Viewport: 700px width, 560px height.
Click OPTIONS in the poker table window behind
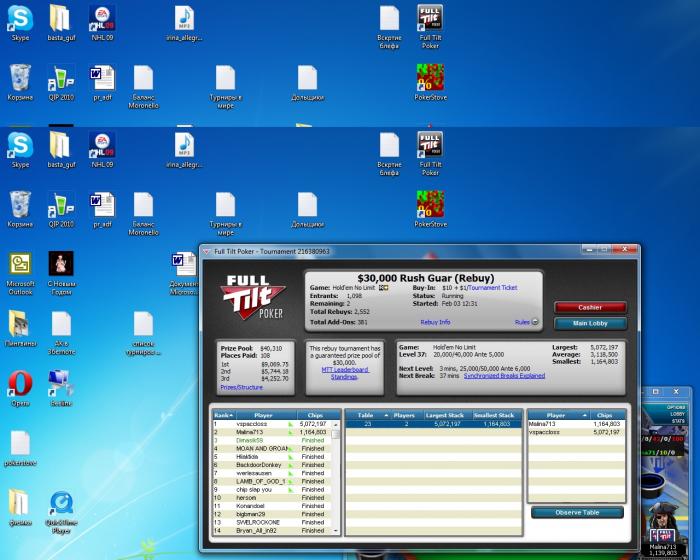pos(676,408)
